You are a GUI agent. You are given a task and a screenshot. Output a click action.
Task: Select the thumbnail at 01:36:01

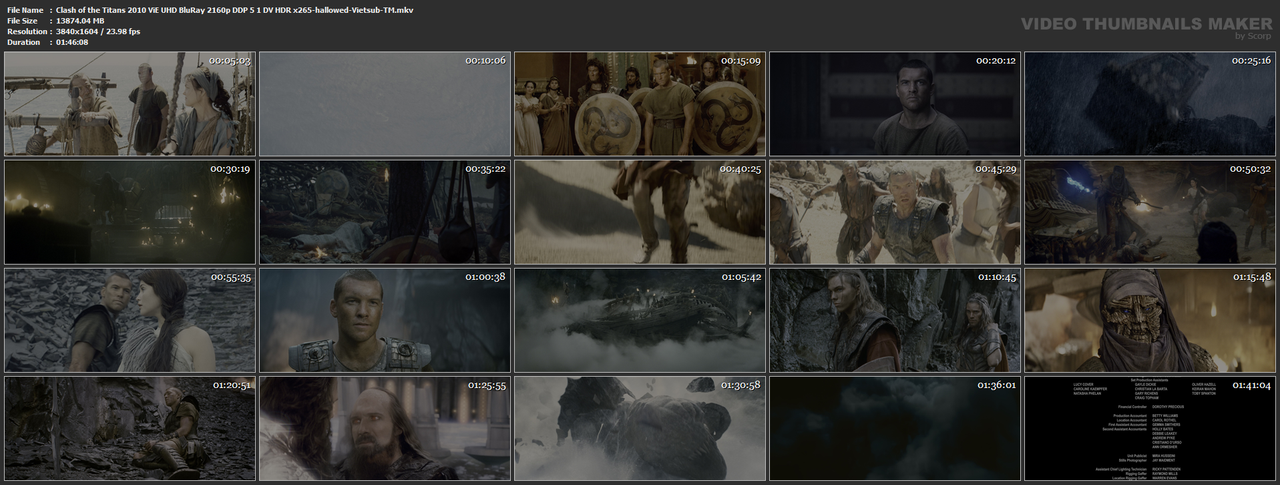pyautogui.click(x=893, y=428)
